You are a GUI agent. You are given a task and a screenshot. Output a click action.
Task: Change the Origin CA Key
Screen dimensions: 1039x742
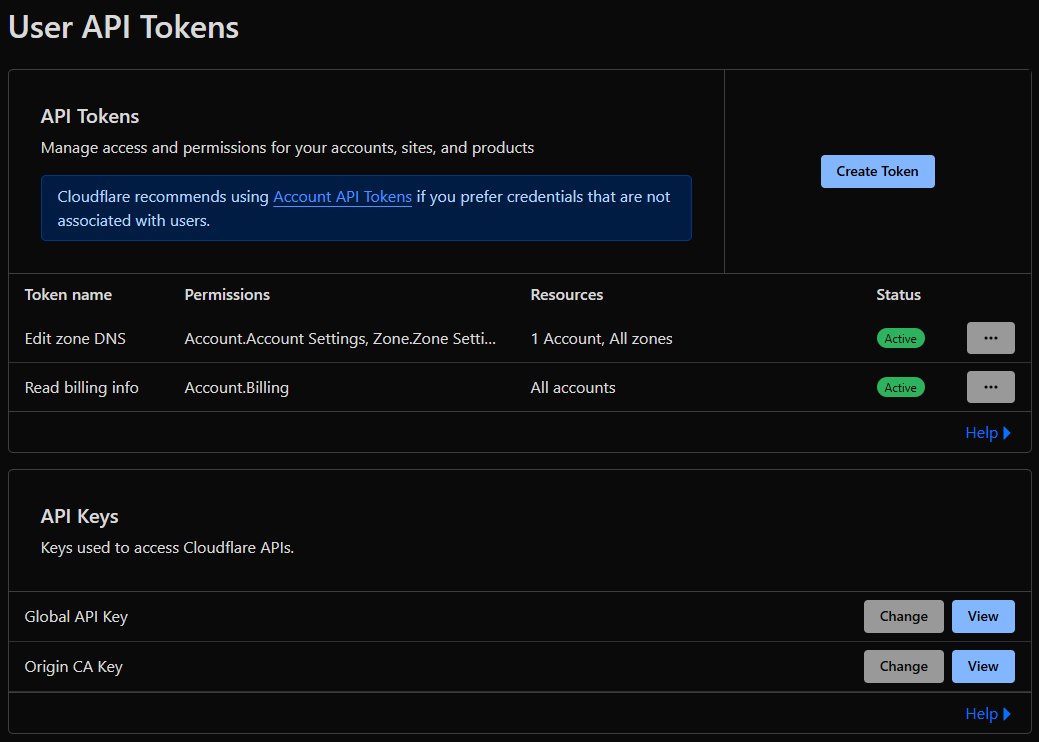tap(903, 666)
